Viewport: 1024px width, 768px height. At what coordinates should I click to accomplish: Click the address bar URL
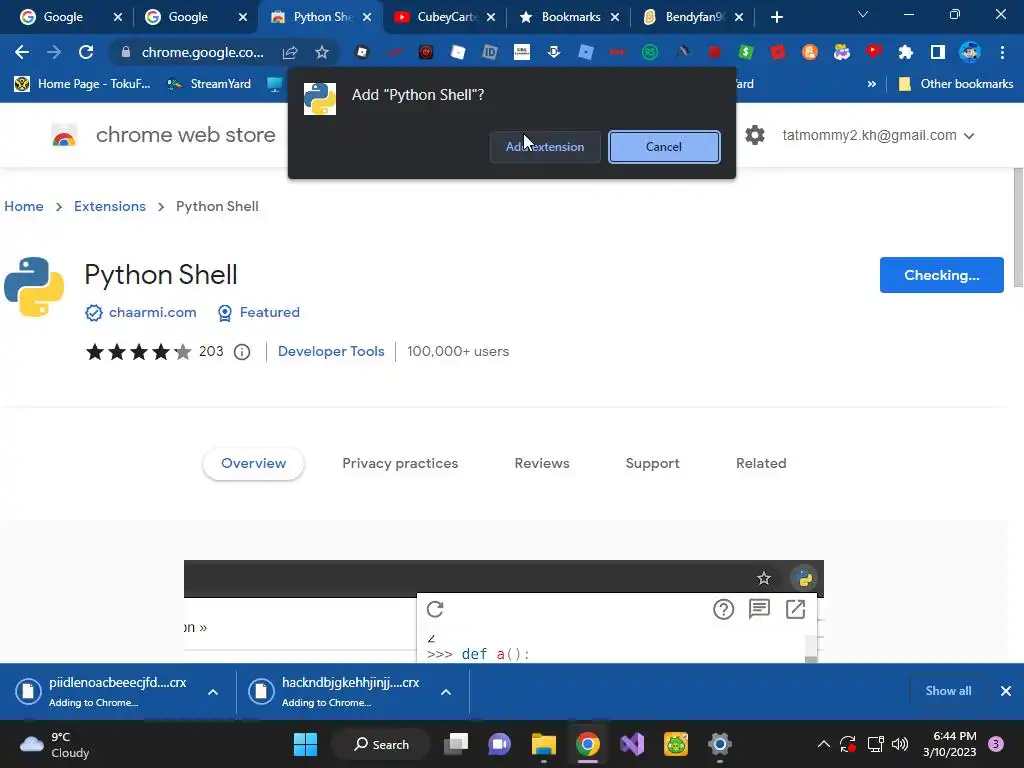point(202,52)
